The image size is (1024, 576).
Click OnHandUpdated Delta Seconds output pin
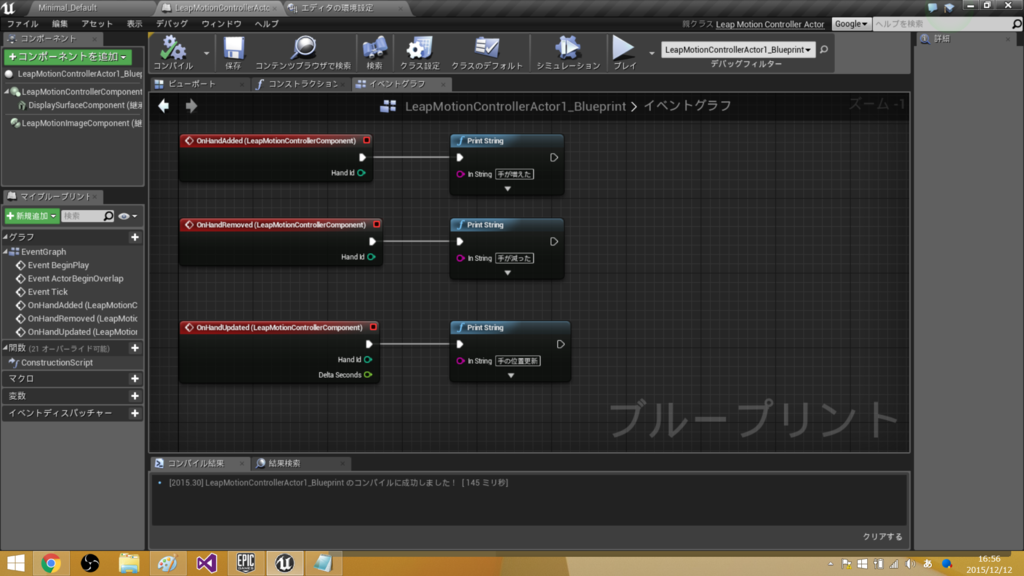tap(368, 375)
